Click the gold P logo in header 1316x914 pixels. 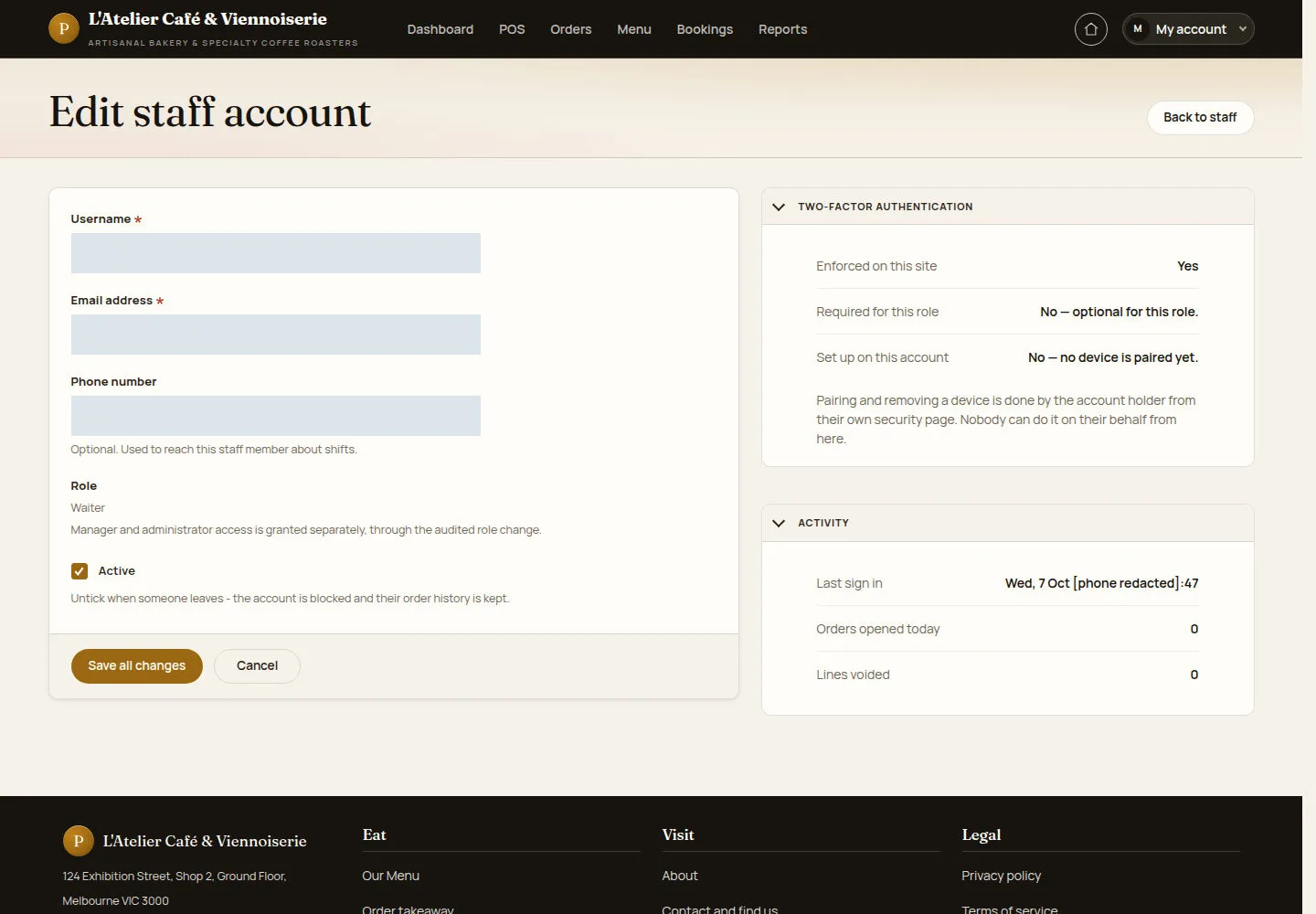(x=63, y=28)
